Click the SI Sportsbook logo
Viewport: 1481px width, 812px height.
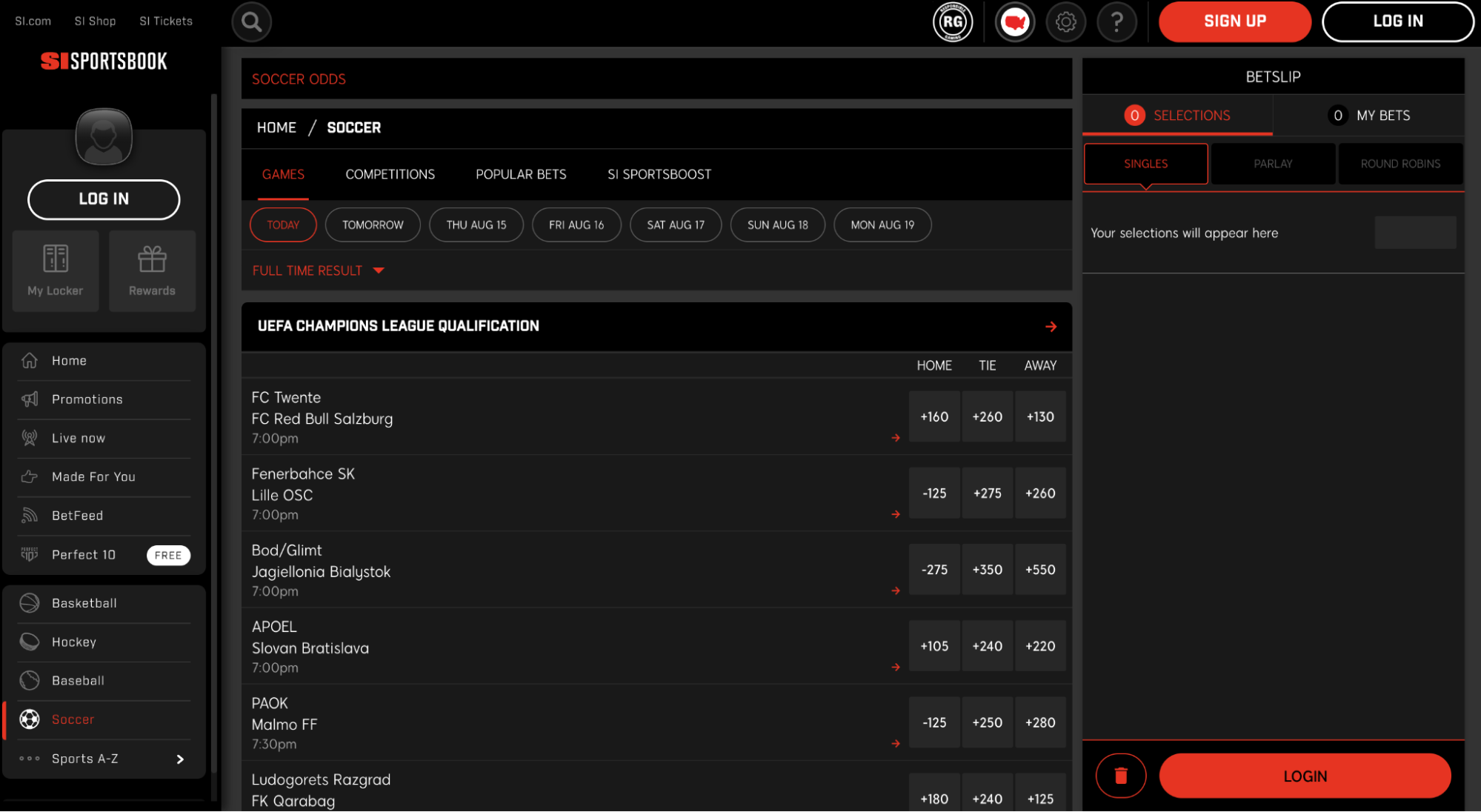[x=104, y=61]
